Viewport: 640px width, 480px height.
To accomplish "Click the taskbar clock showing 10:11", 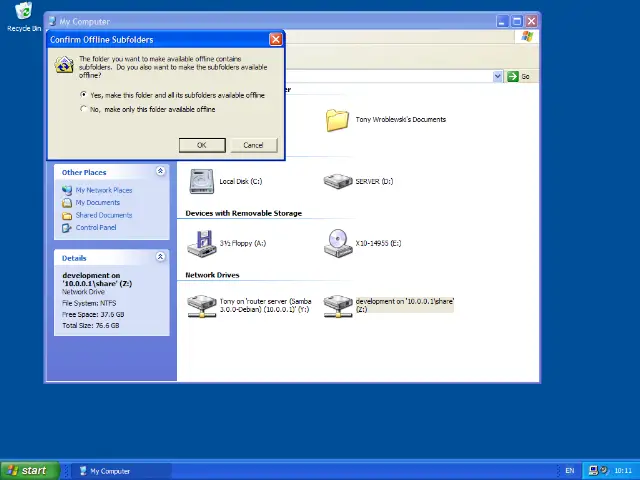I will coord(623,471).
